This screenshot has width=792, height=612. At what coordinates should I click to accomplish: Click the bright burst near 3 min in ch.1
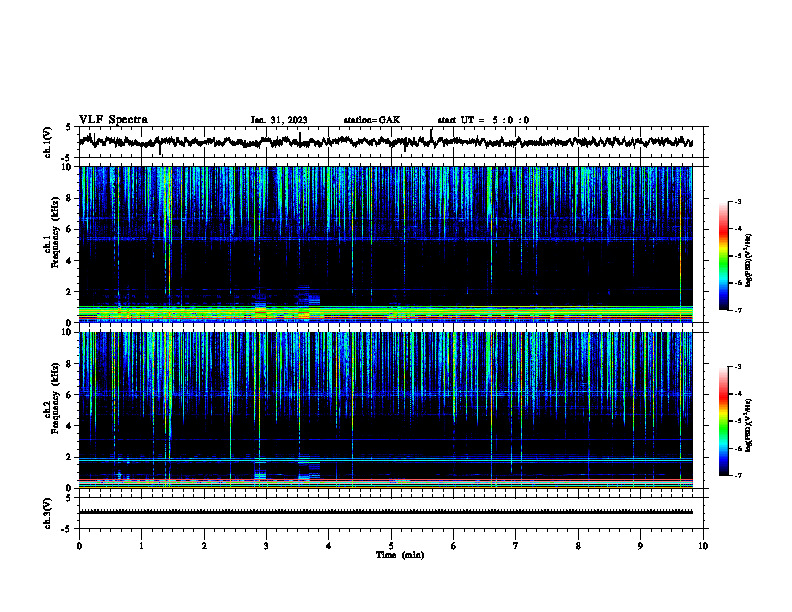[x=260, y=310]
